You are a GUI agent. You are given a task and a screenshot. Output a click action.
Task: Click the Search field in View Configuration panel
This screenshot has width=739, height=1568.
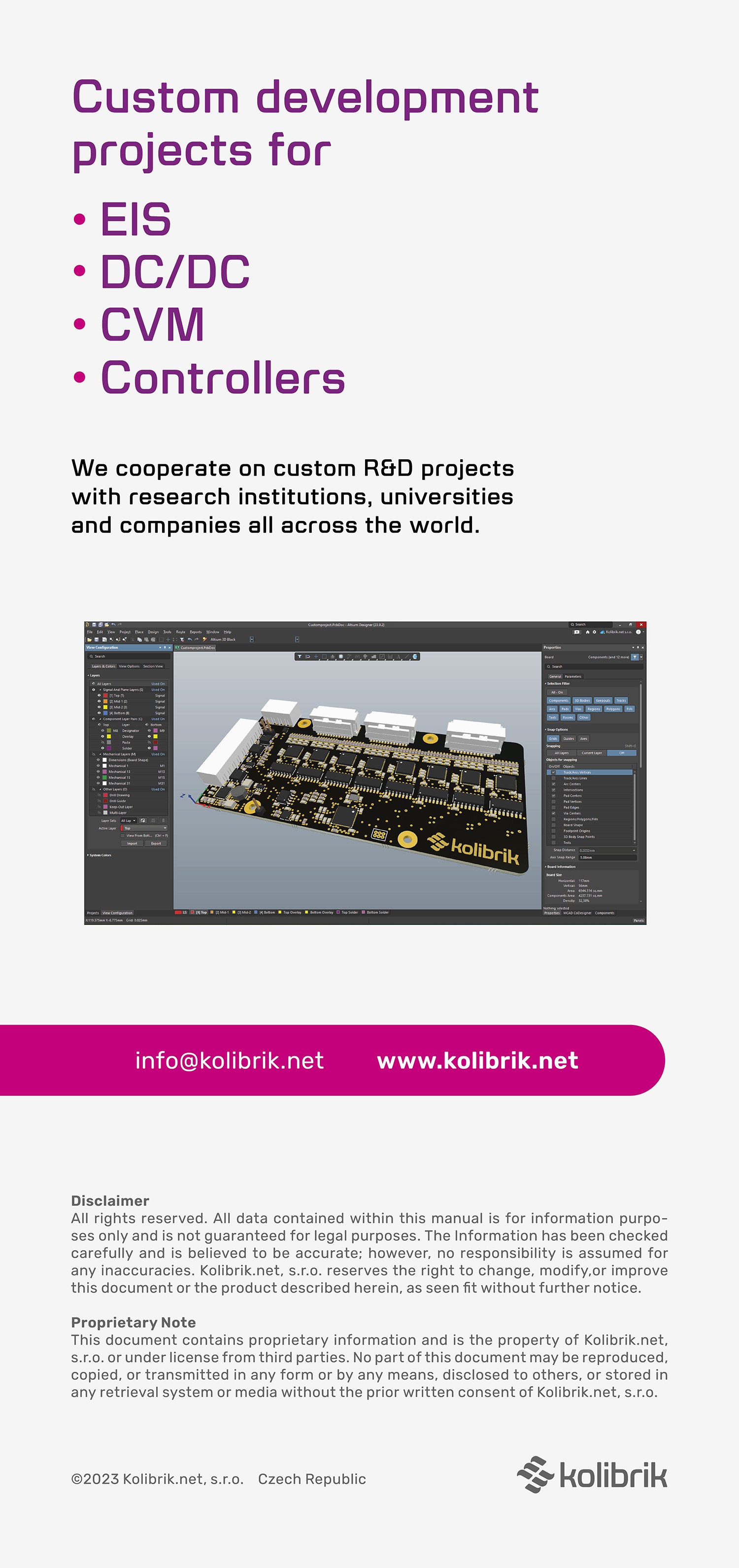click(129, 657)
